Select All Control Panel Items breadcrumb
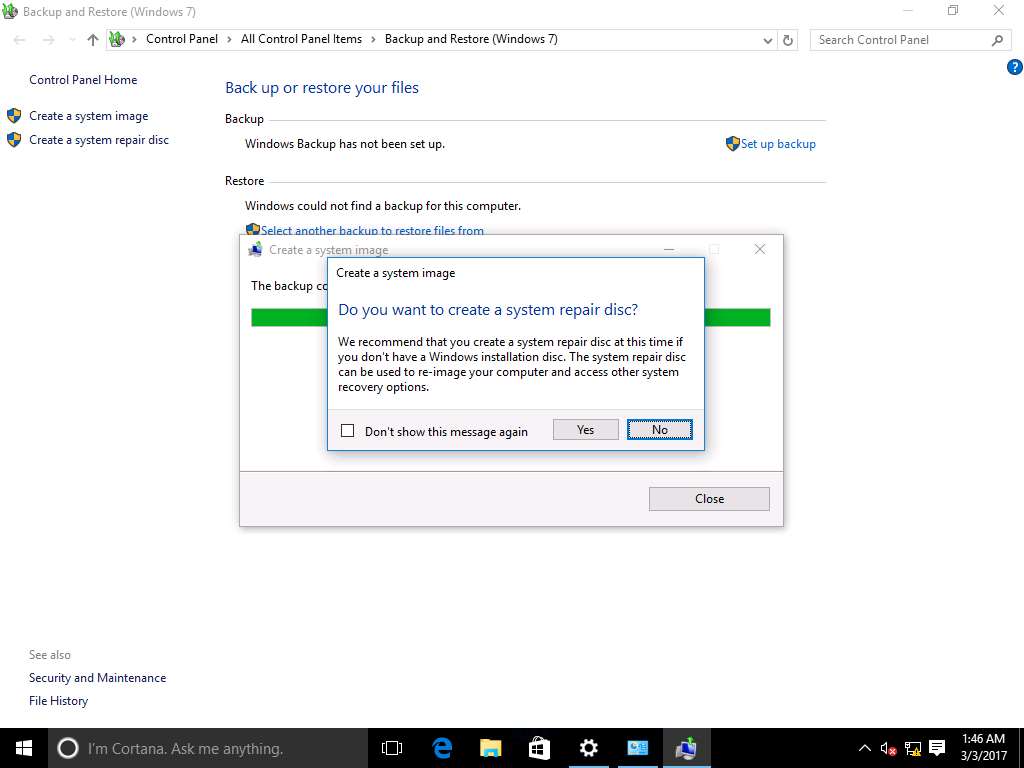 click(301, 39)
